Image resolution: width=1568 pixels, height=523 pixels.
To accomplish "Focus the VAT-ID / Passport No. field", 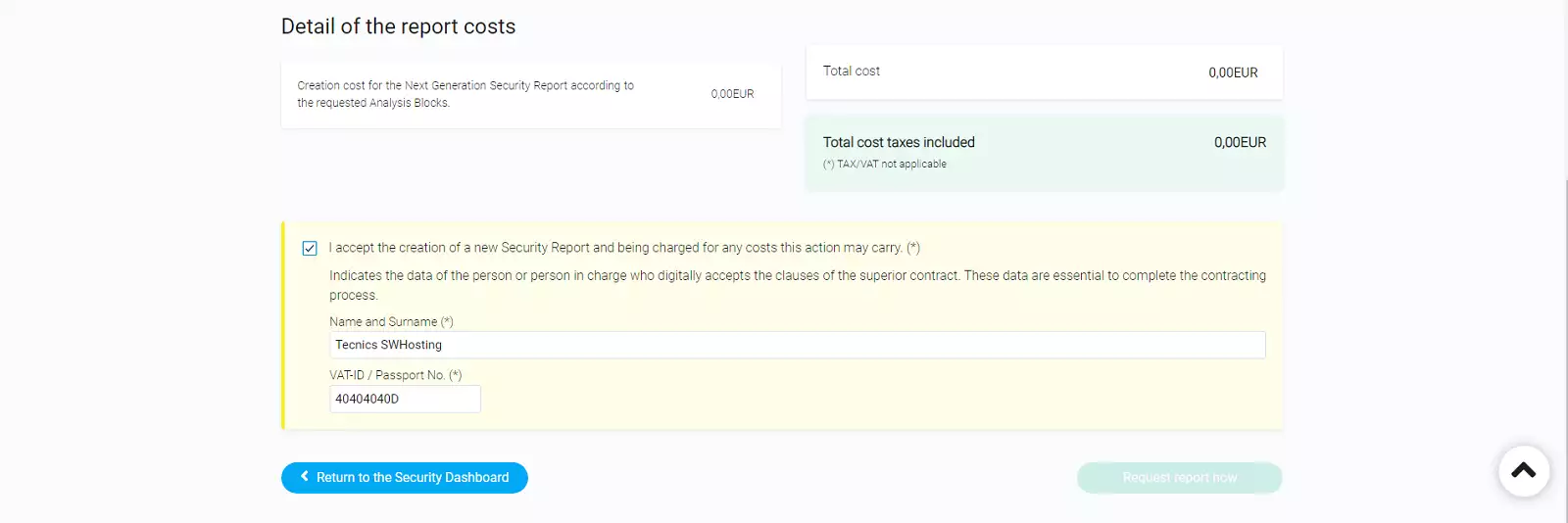I will (405, 399).
